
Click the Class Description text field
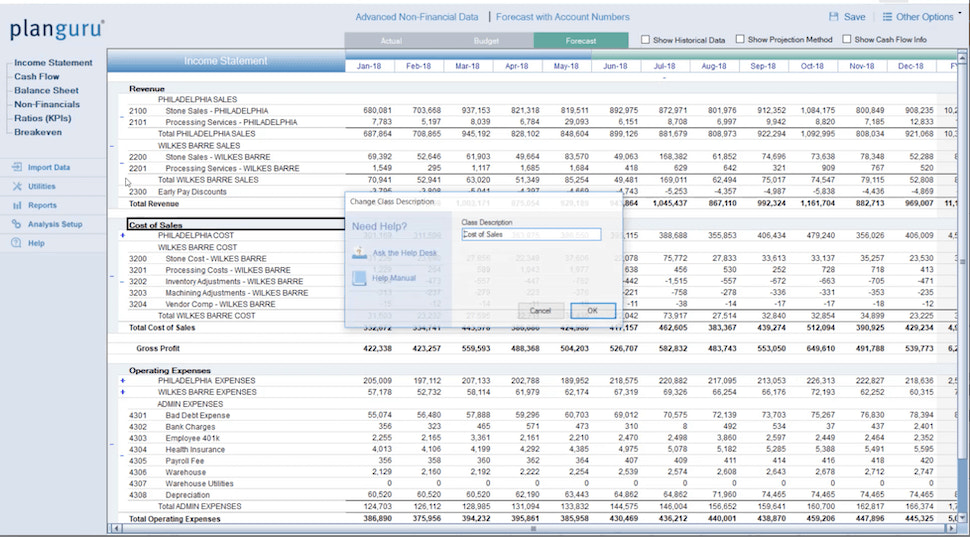point(531,235)
